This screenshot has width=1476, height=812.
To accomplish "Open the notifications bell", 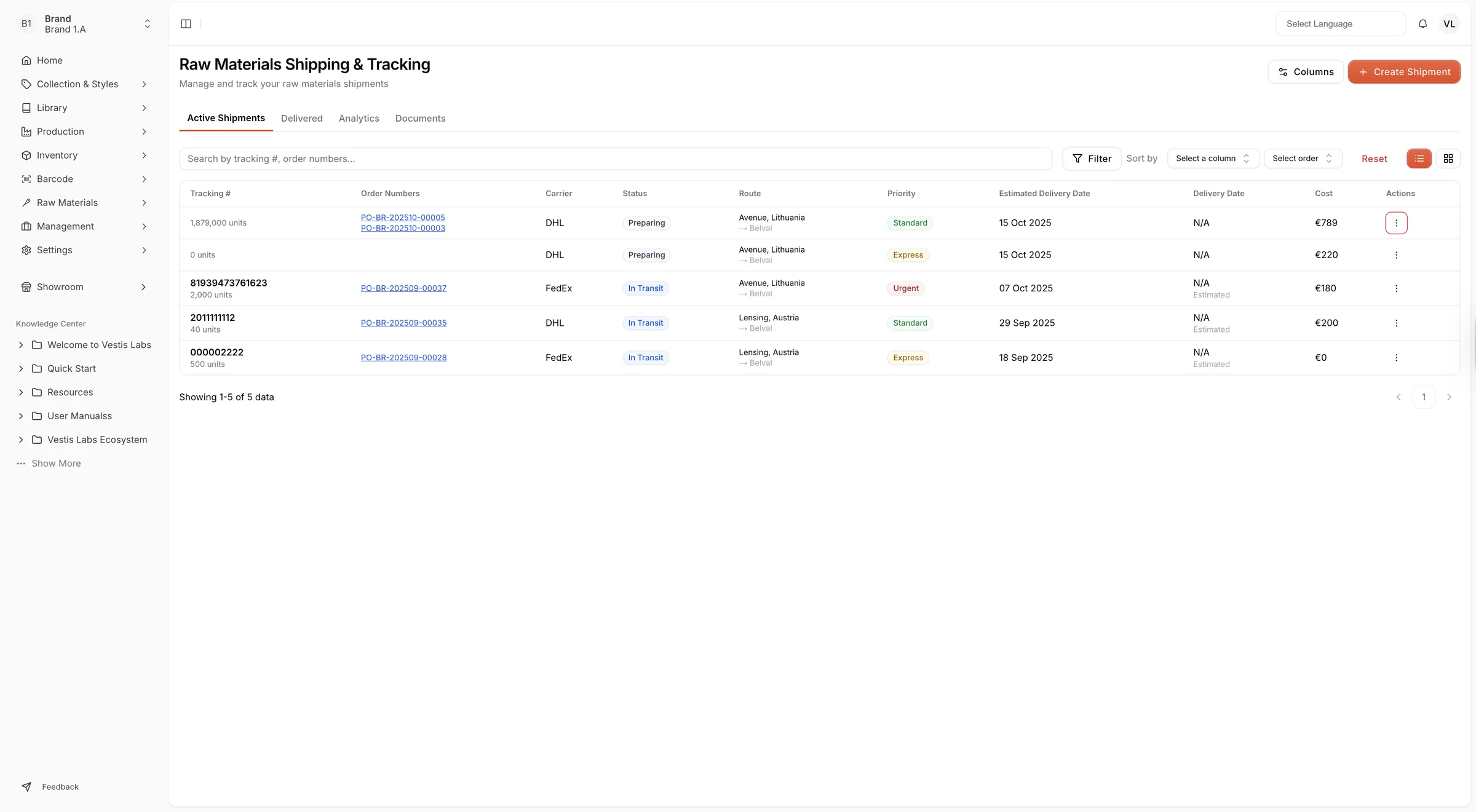I will 1422,24.
